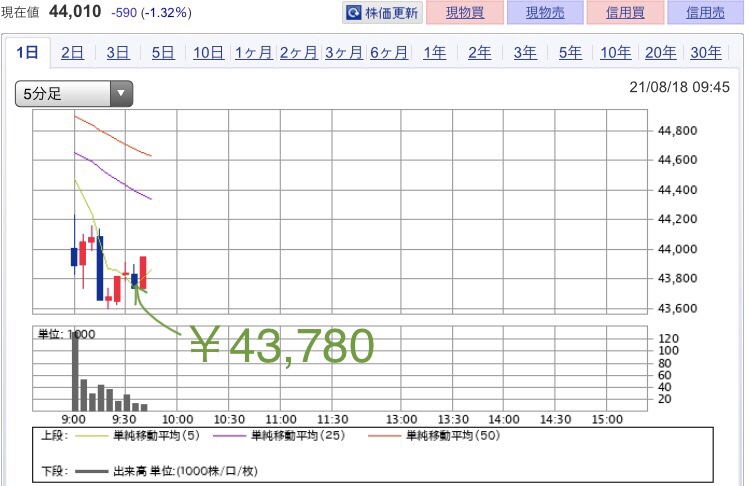The height and width of the screenshot is (486, 749).
Task: Click the timestamp 21/08/18 09:45
Action: 679,87
